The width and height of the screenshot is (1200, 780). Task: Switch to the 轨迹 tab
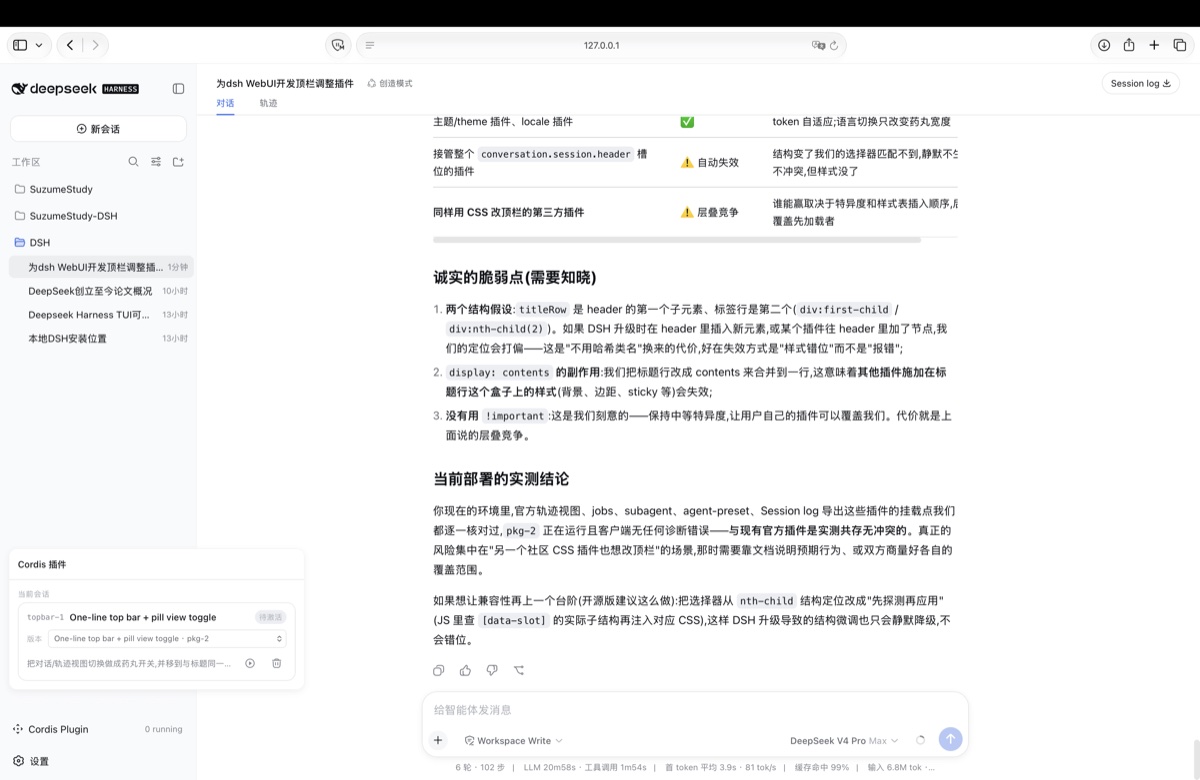pyautogui.click(x=268, y=103)
